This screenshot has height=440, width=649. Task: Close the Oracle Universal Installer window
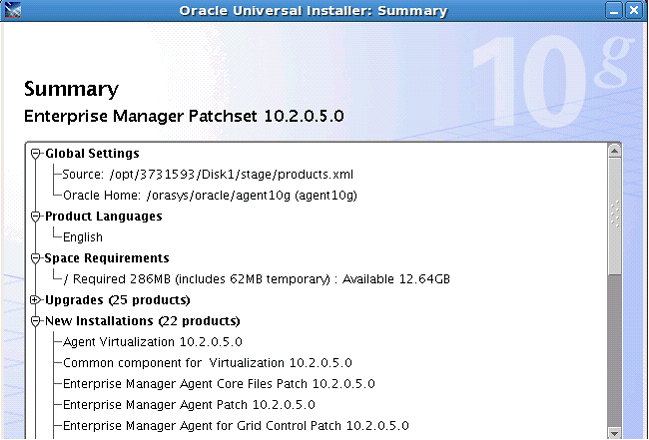[633, 11]
